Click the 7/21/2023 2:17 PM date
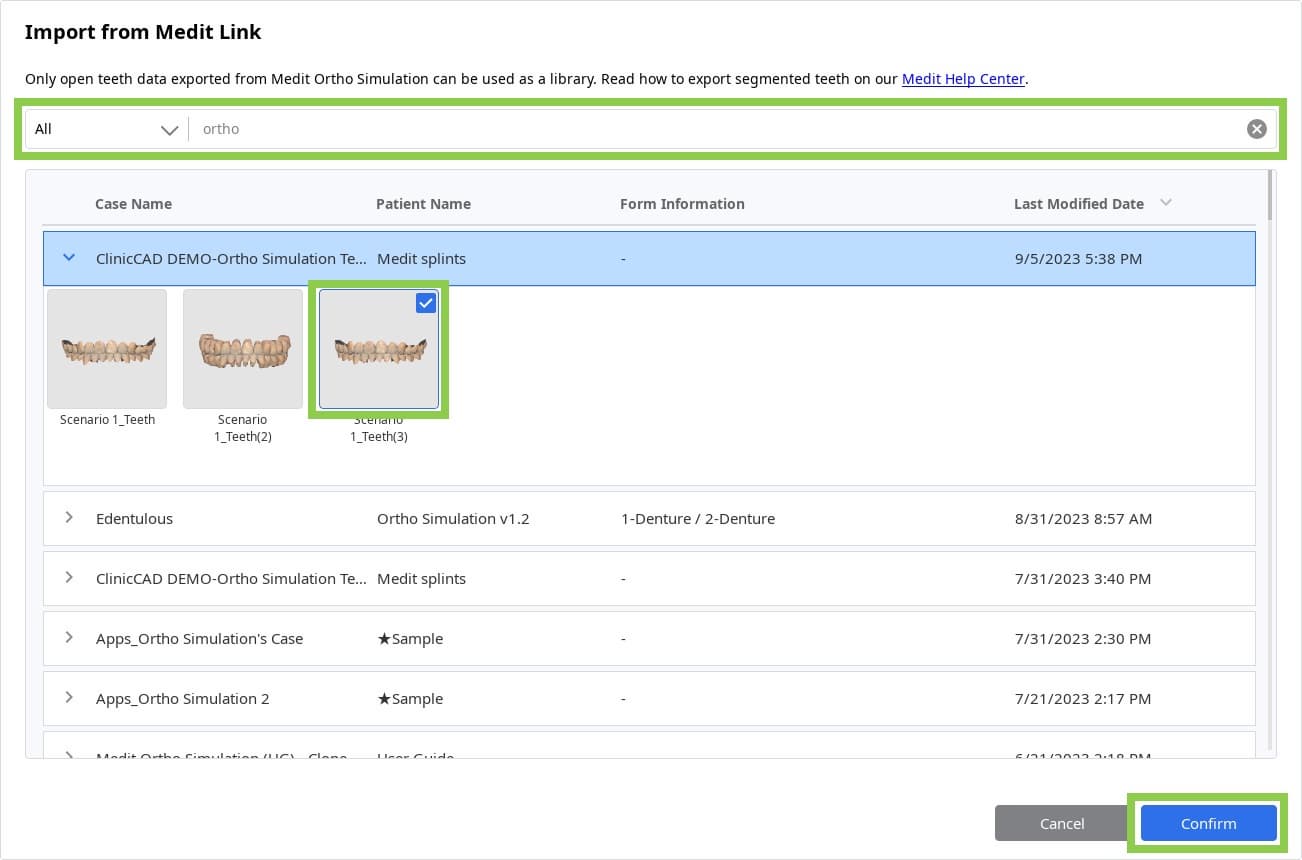1302x860 pixels. click(x=1082, y=698)
